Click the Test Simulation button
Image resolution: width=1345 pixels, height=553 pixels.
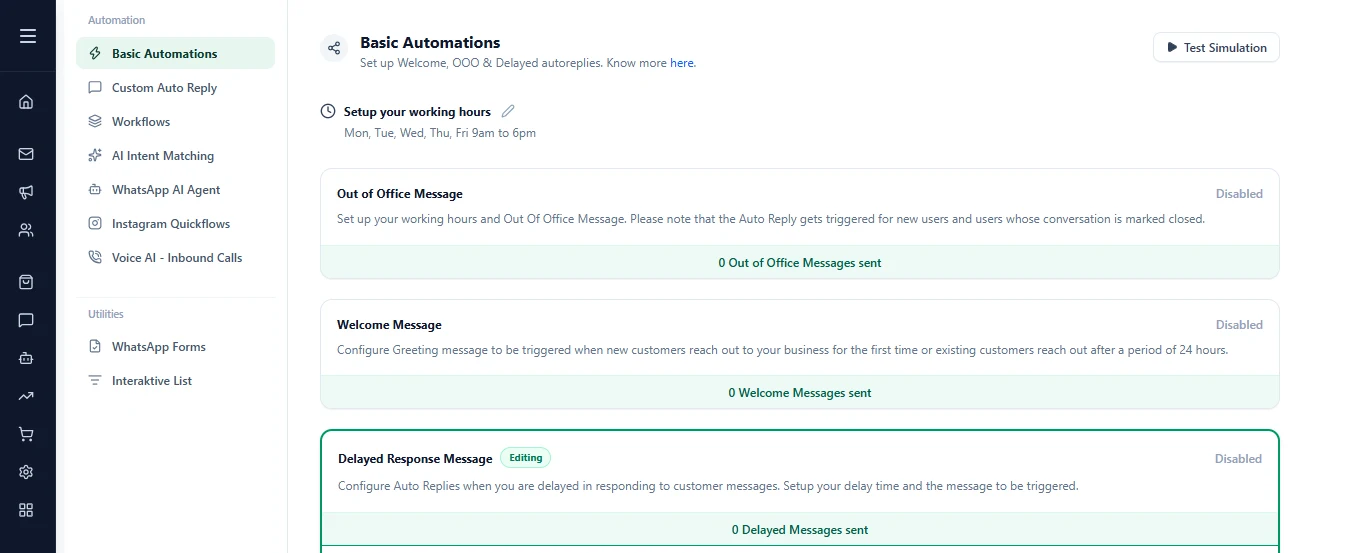[x=1216, y=48]
